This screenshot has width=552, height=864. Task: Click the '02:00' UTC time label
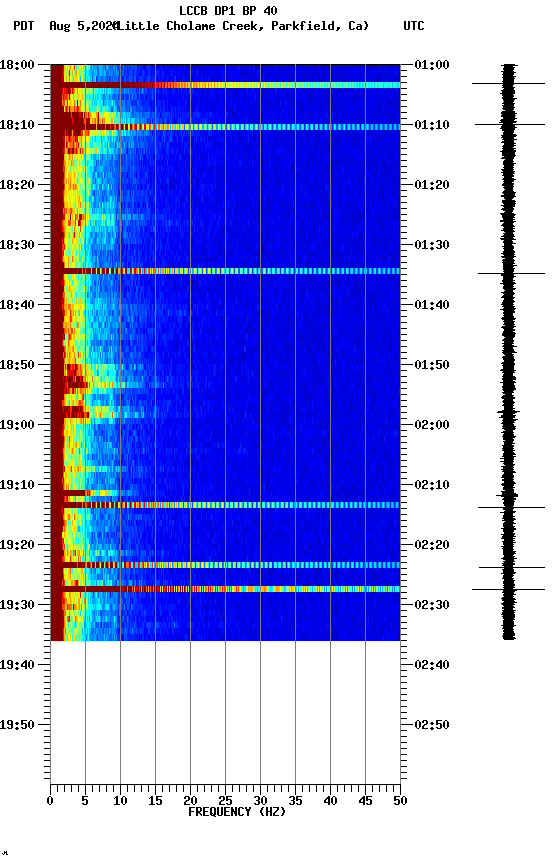432,425
